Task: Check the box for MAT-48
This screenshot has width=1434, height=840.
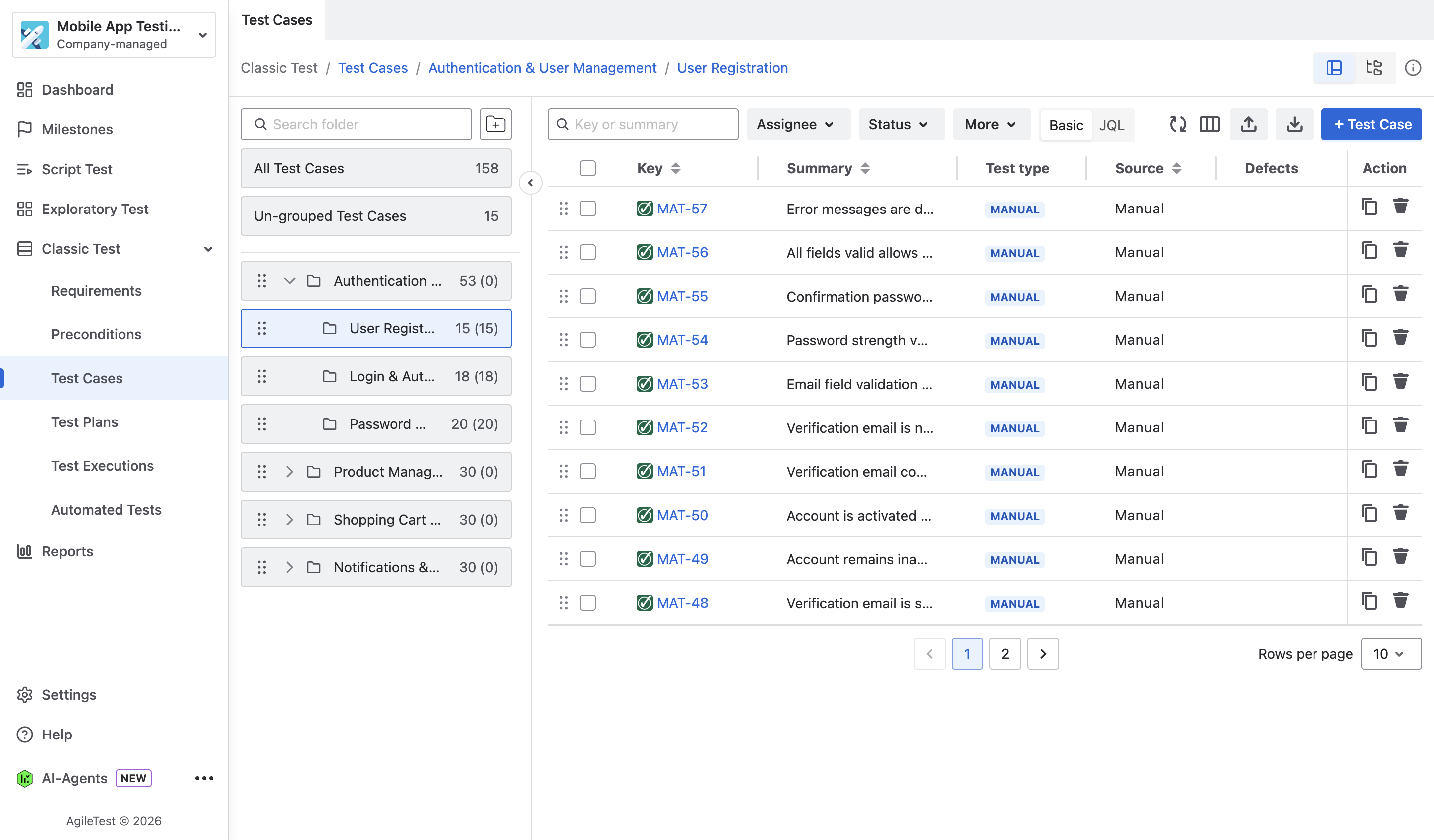Action: tap(587, 603)
